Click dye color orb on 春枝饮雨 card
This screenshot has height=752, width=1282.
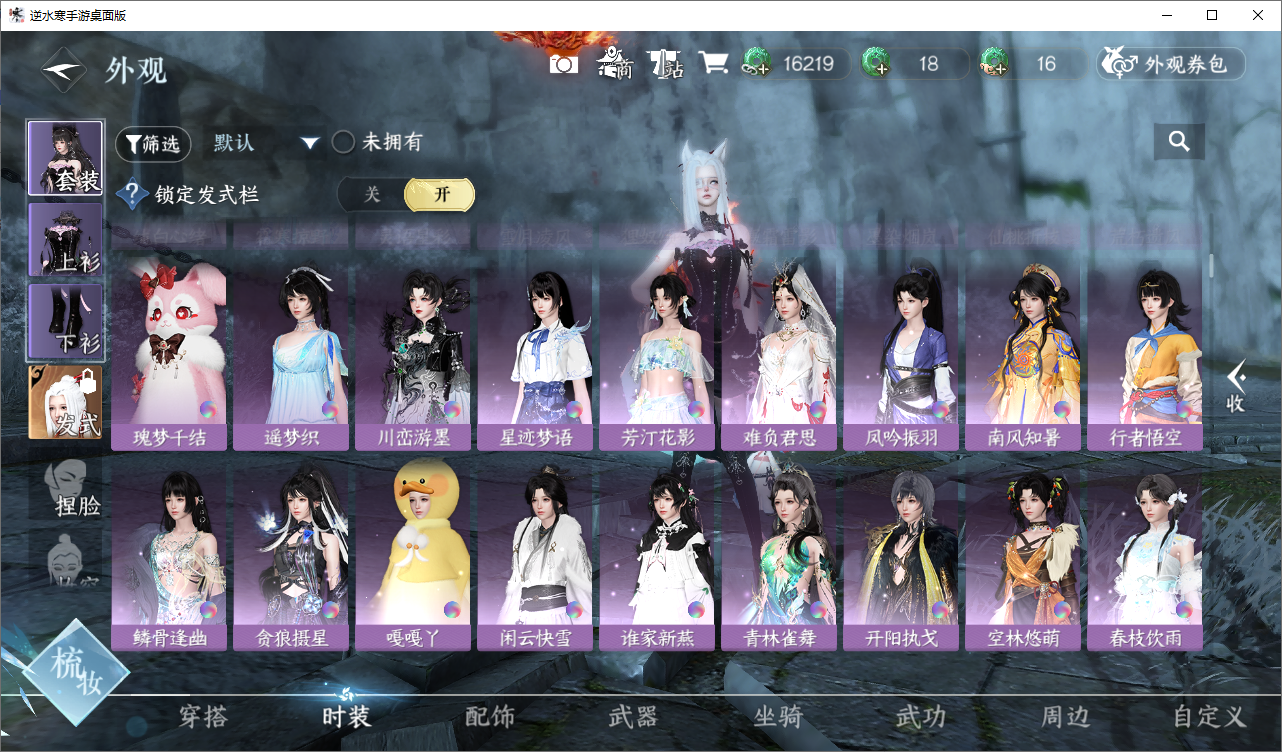(x=1185, y=610)
